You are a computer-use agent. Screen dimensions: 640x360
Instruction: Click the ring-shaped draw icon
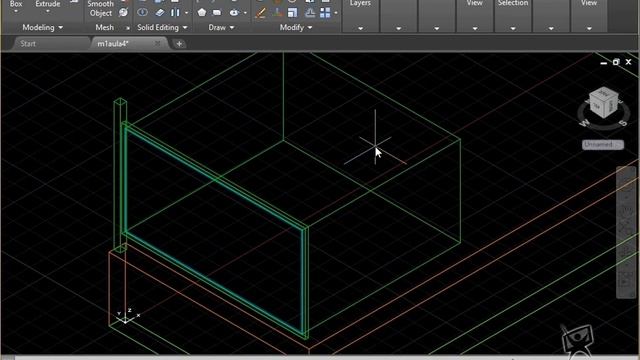(x=234, y=13)
